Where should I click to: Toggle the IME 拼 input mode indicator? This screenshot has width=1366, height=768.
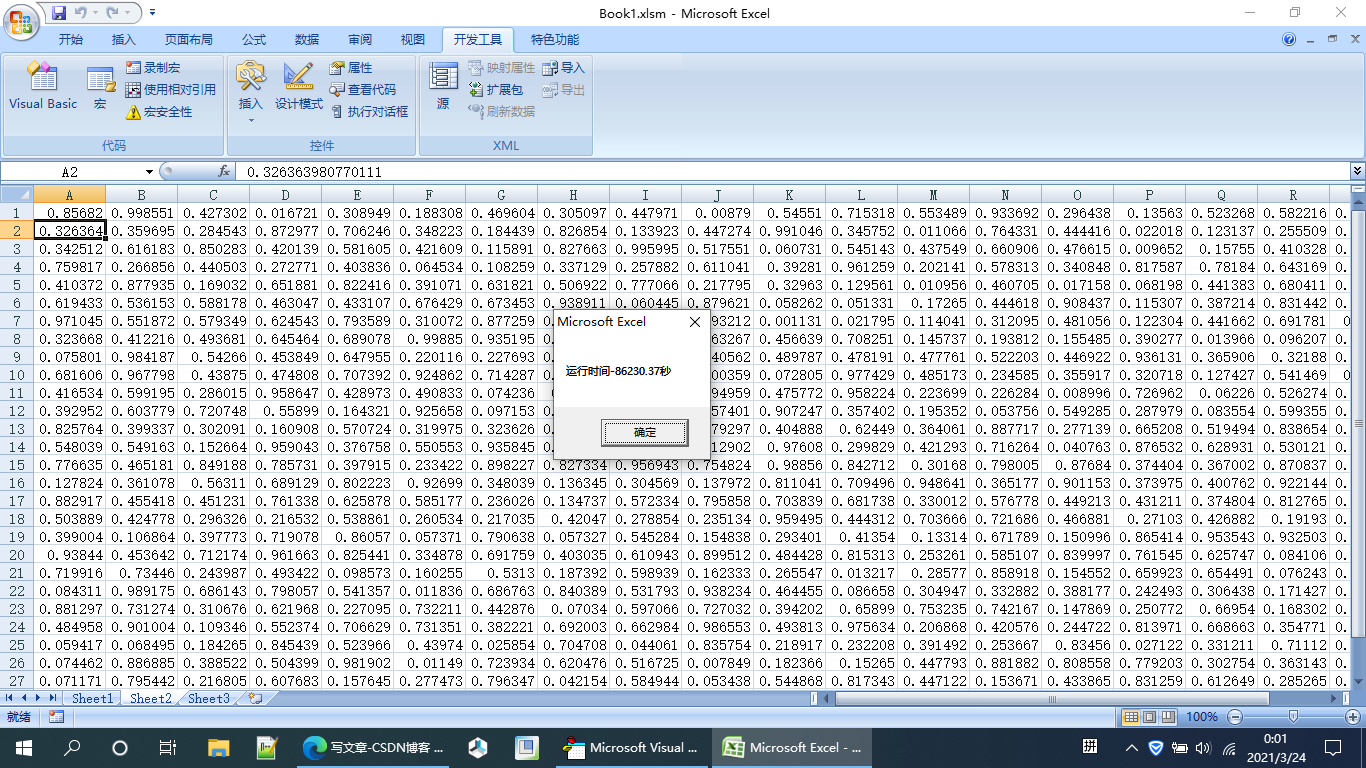click(x=1090, y=748)
